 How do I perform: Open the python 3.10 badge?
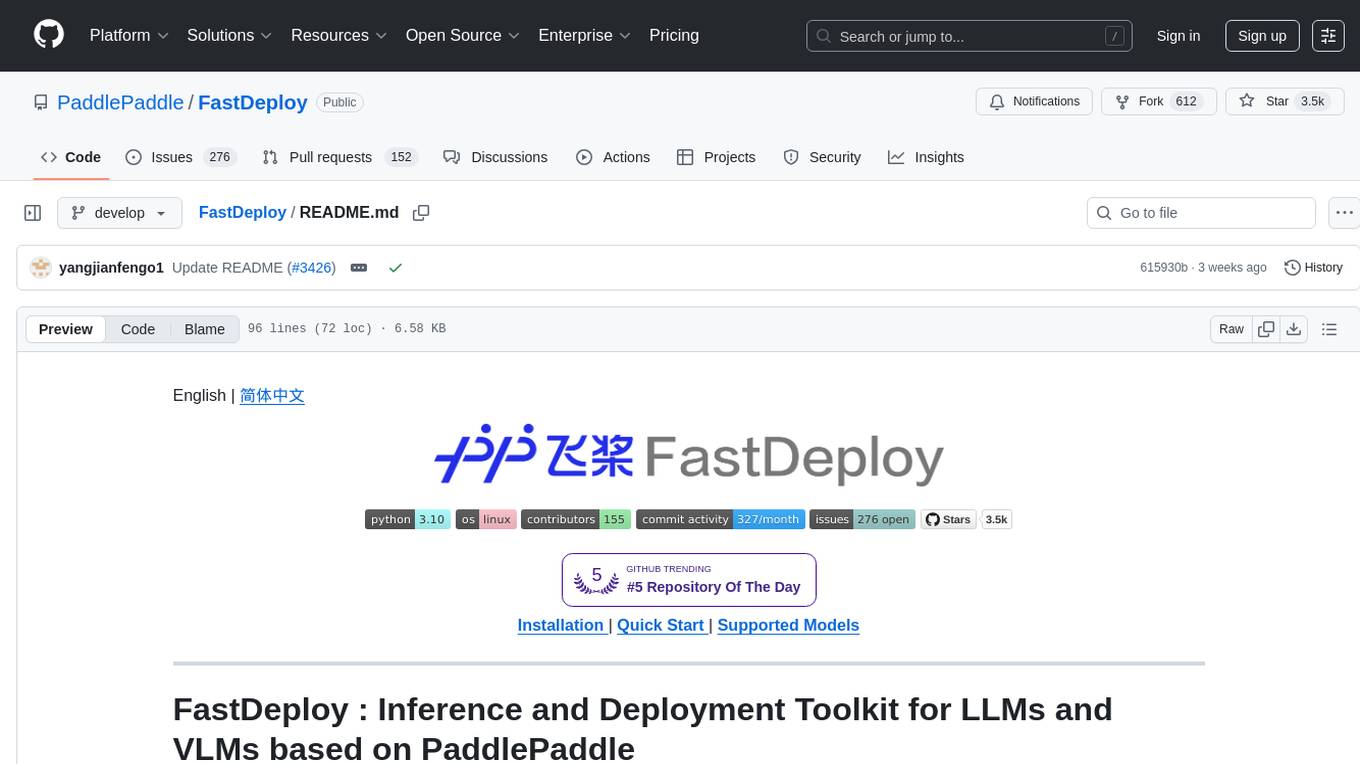[x=407, y=519]
